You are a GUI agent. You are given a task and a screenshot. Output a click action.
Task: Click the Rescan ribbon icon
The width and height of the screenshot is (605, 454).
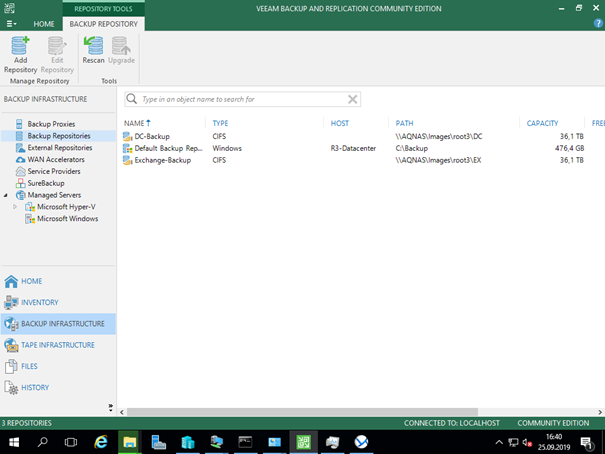(x=93, y=50)
